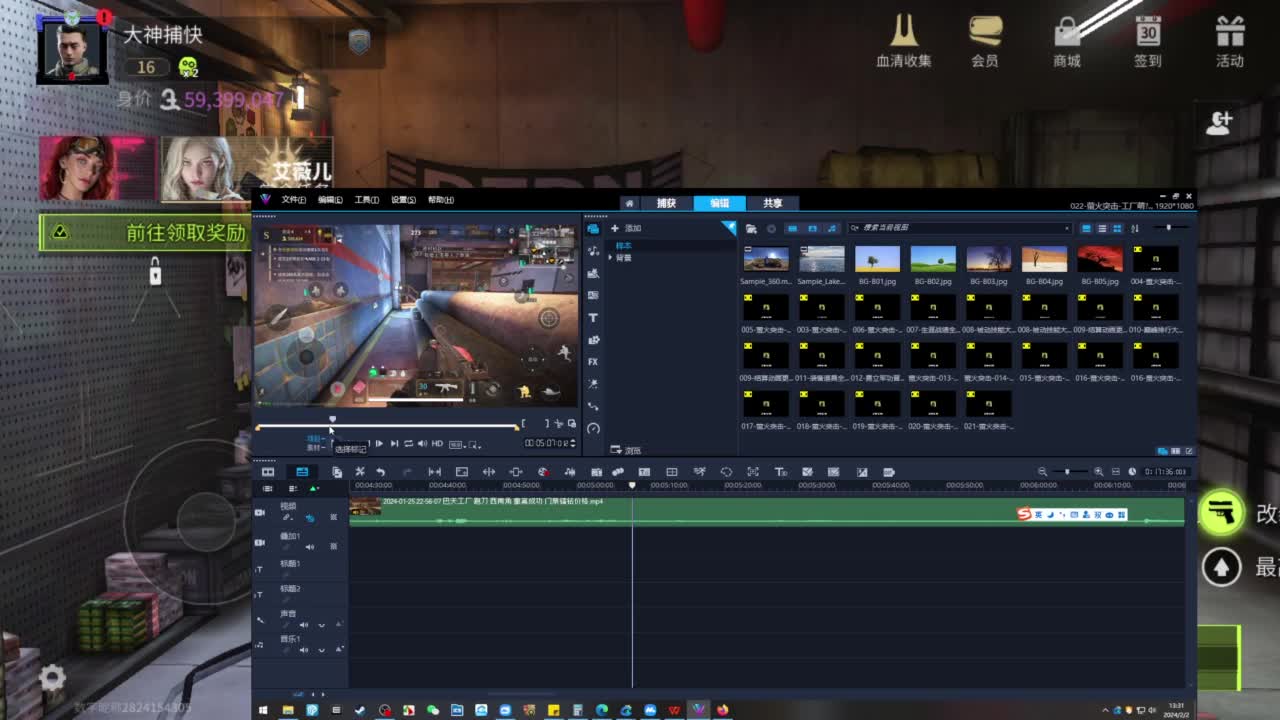Click the scissors tool in timeline toolbar
Screen dimensions: 1280x720
[359, 472]
